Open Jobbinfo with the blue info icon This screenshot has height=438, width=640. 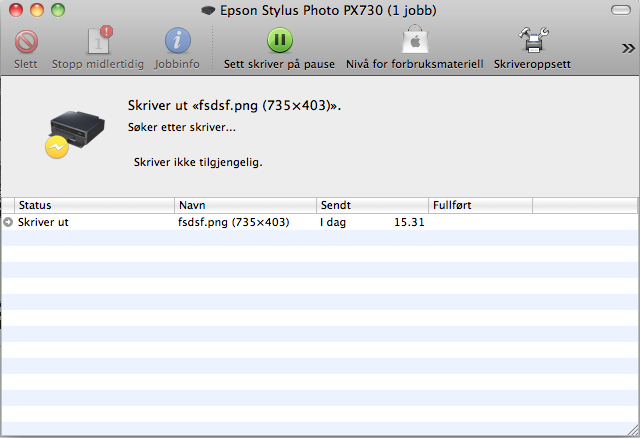click(178, 41)
